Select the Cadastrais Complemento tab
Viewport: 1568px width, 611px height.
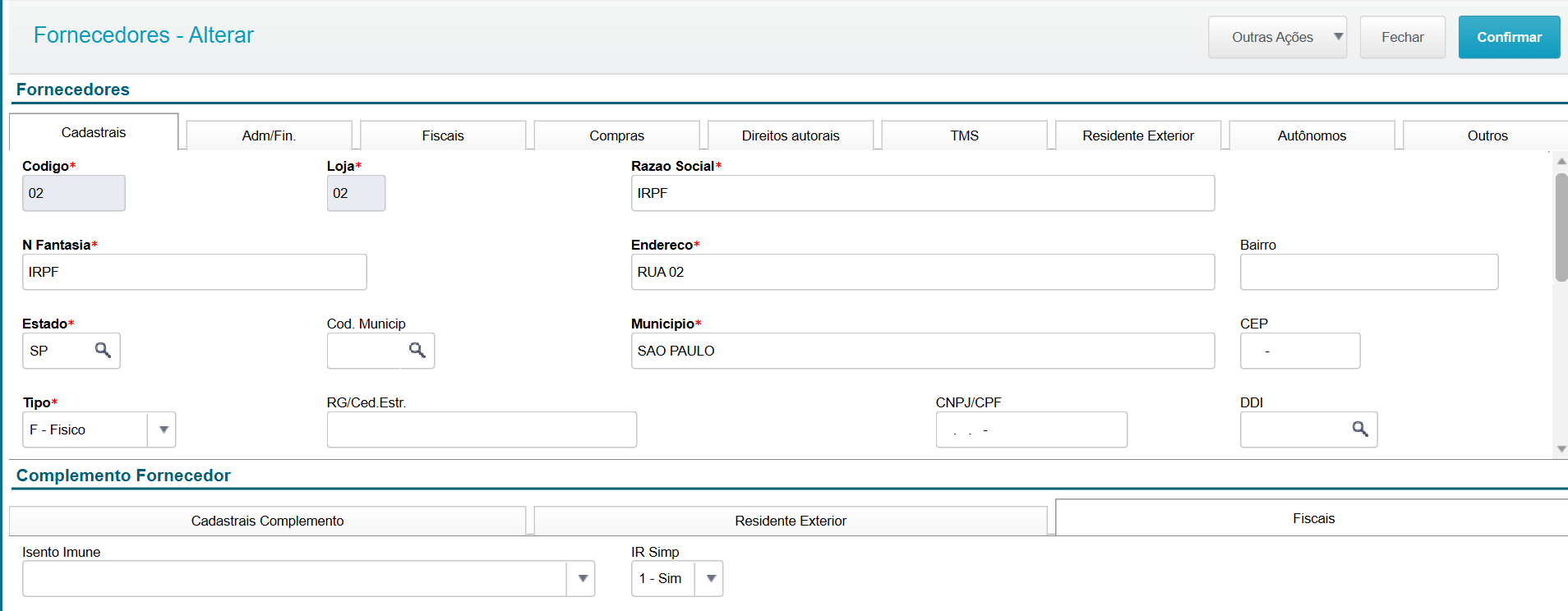268,521
